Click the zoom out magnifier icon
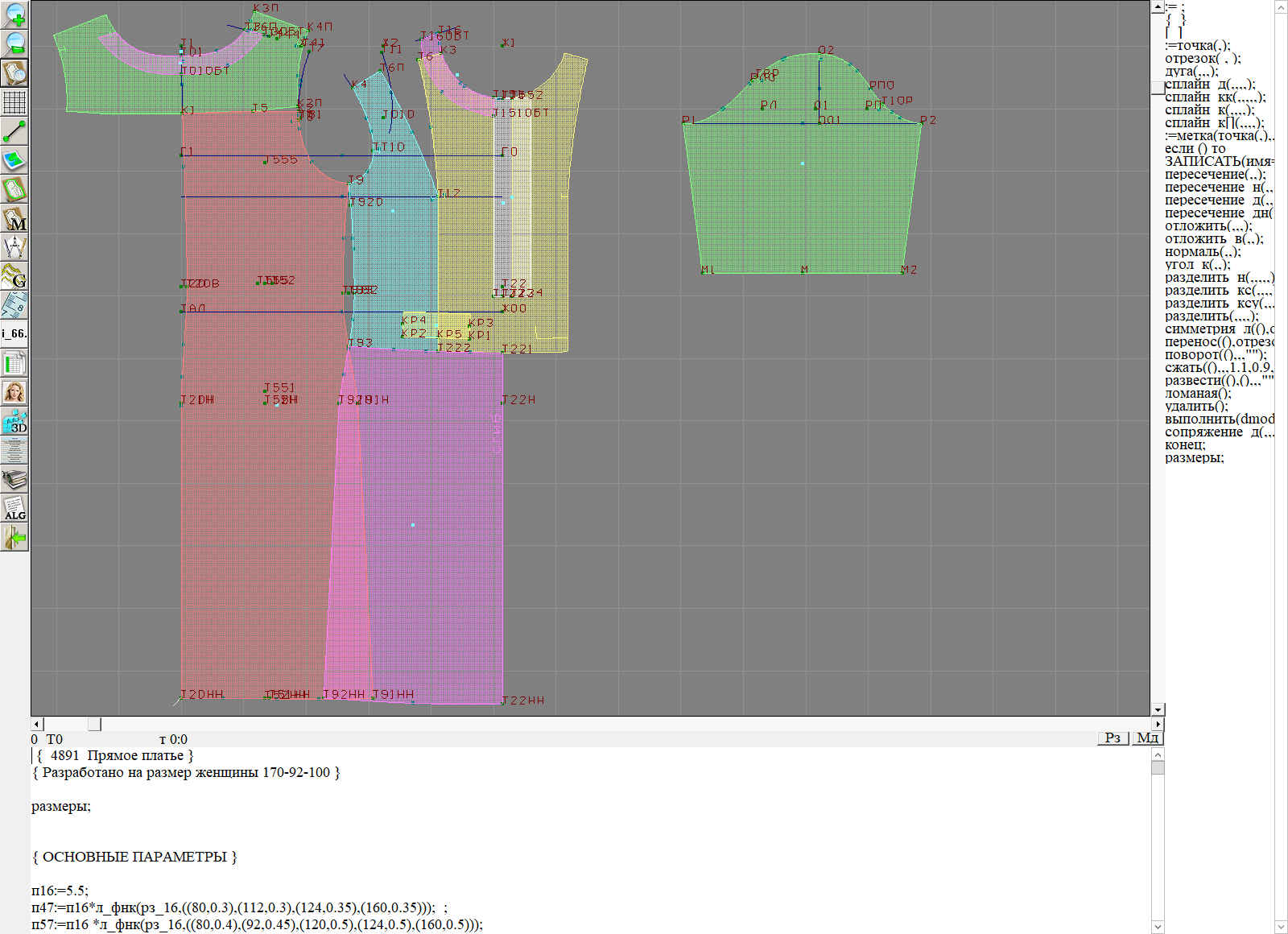This screenshot has width=1288, height=934. pyautogui.click(x=14, y=43)
